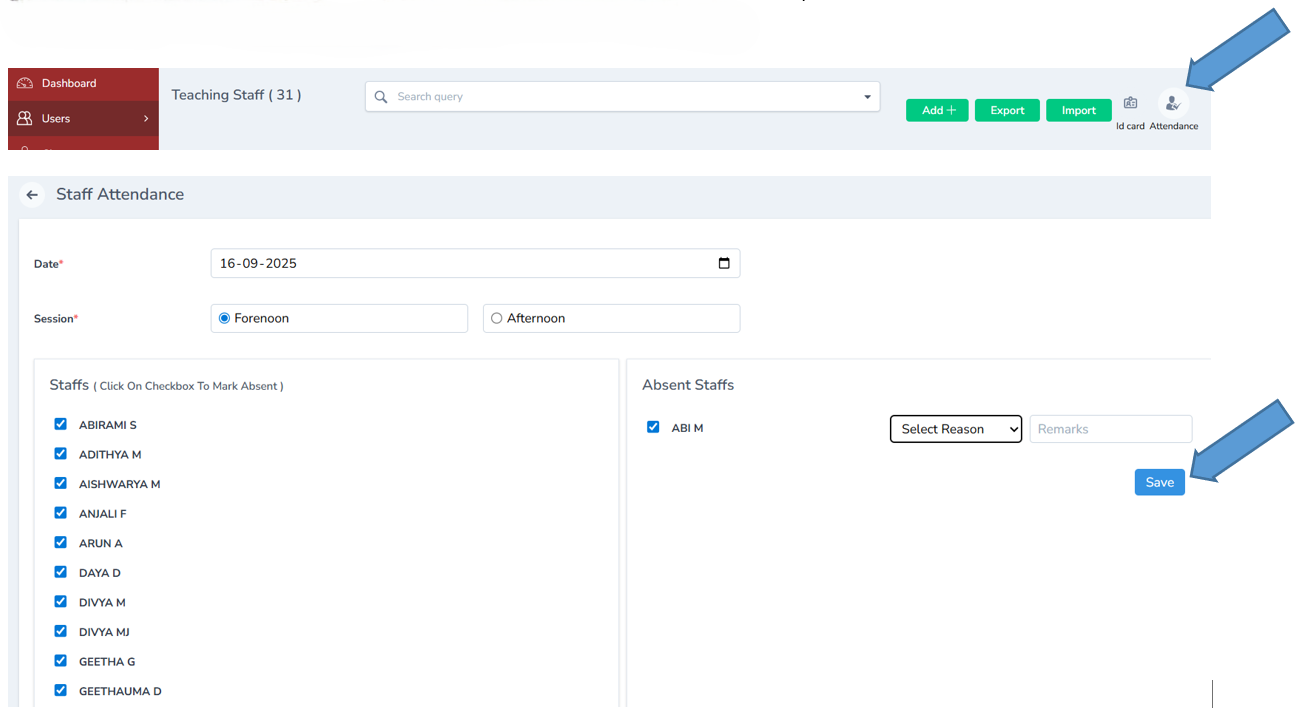Click the search magnifier icon
The image size is (1304, 712).
click(x=381, y=96)
